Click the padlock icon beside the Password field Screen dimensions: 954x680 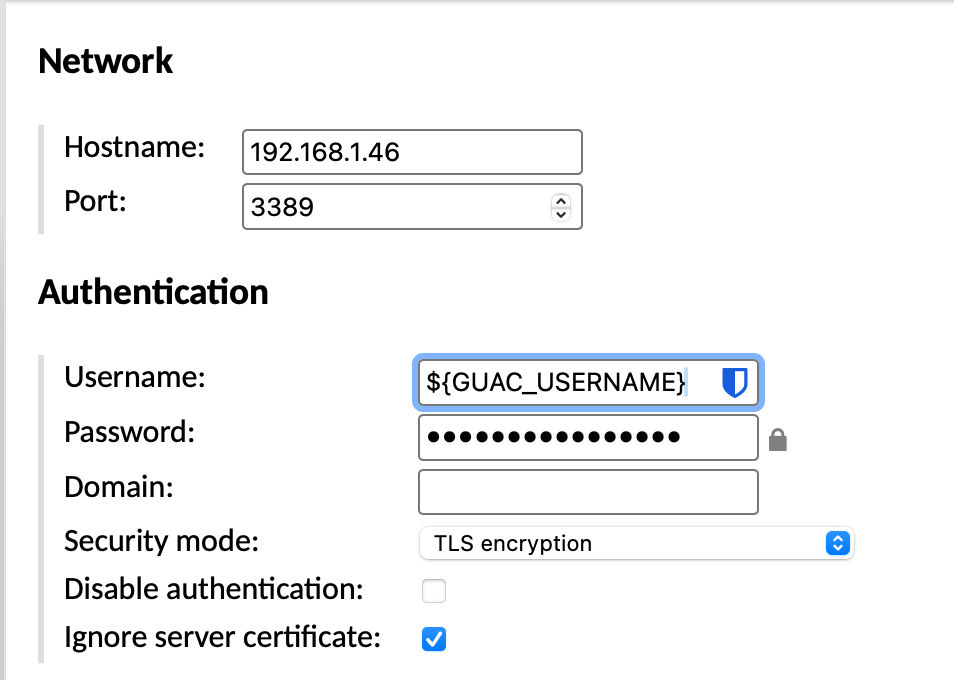tap(778, 439)
